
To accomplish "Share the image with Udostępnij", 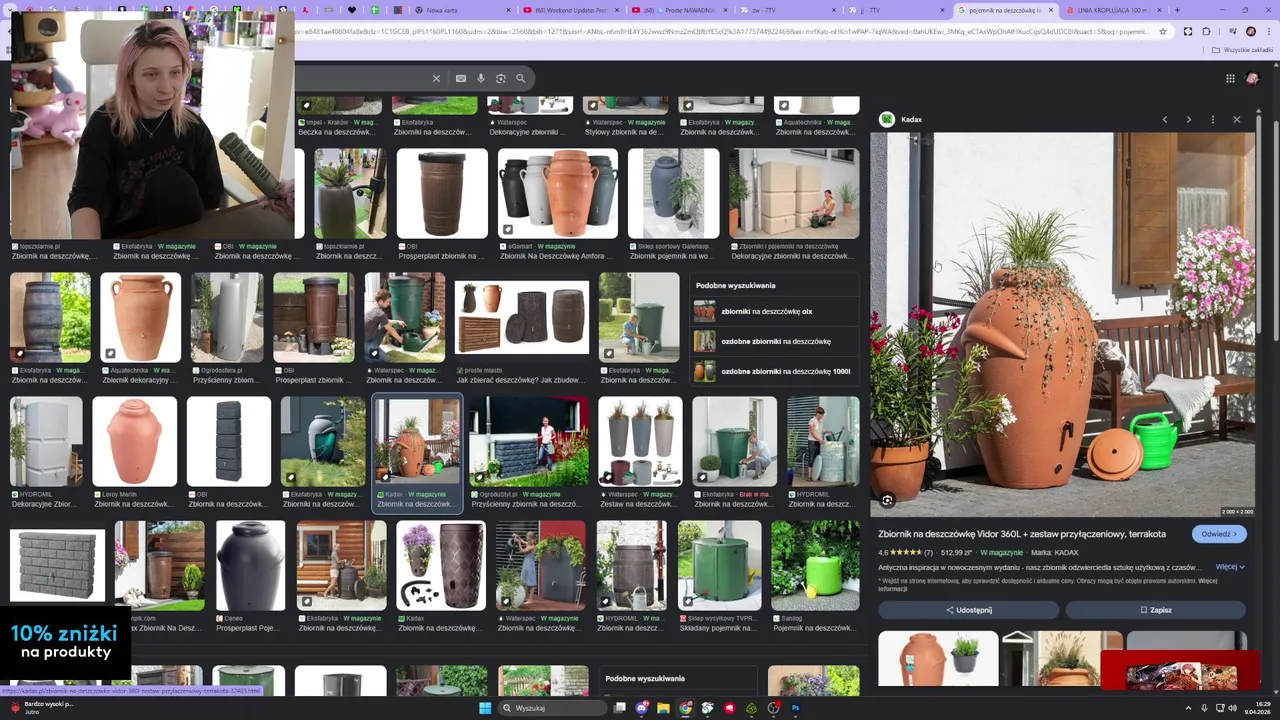I will (x=968, y=610).
